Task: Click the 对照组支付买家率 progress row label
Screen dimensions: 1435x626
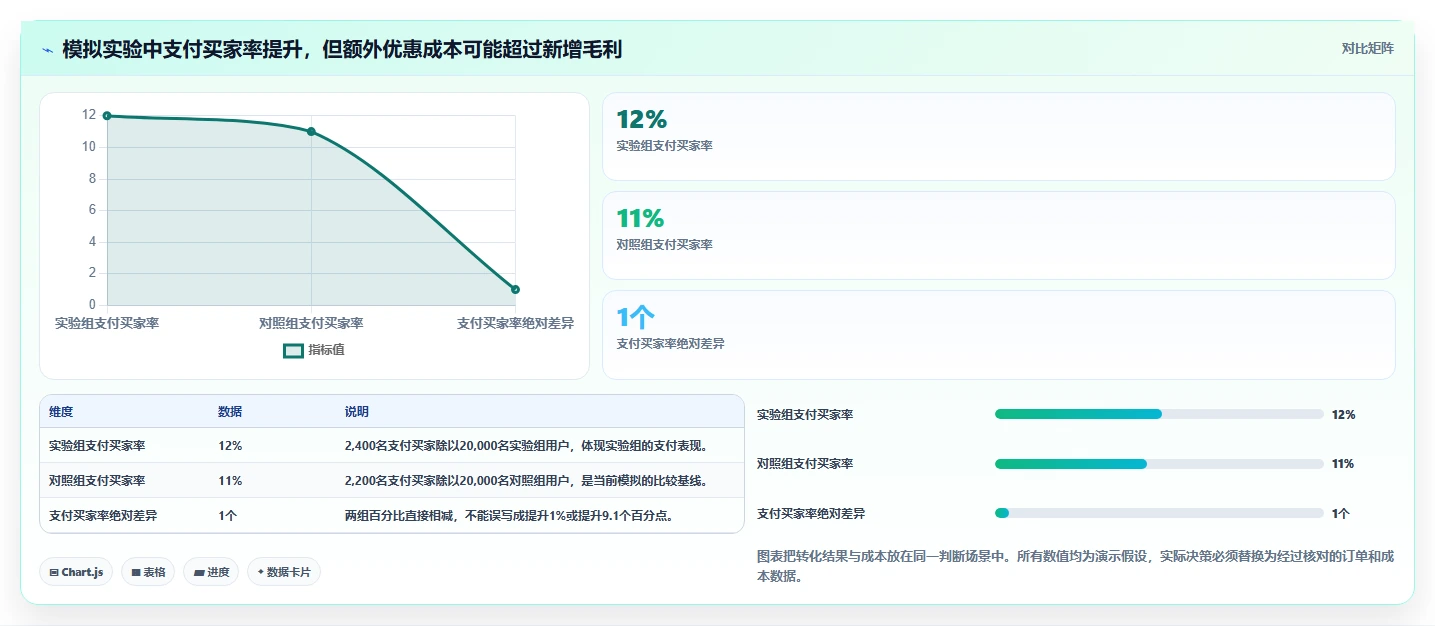Action: [805, 464]
